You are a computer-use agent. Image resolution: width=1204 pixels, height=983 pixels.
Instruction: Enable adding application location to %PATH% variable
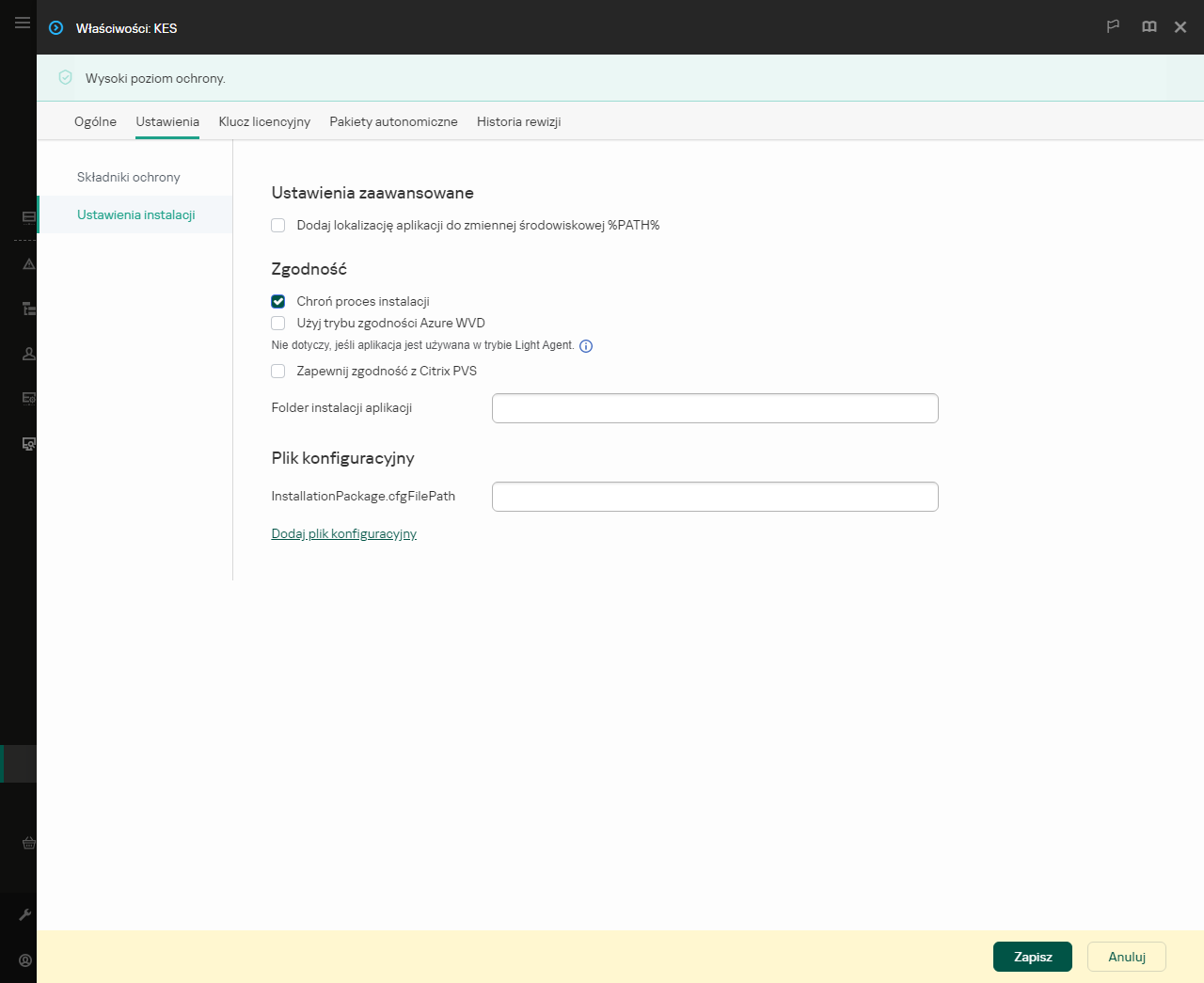[x=277, y=225]
